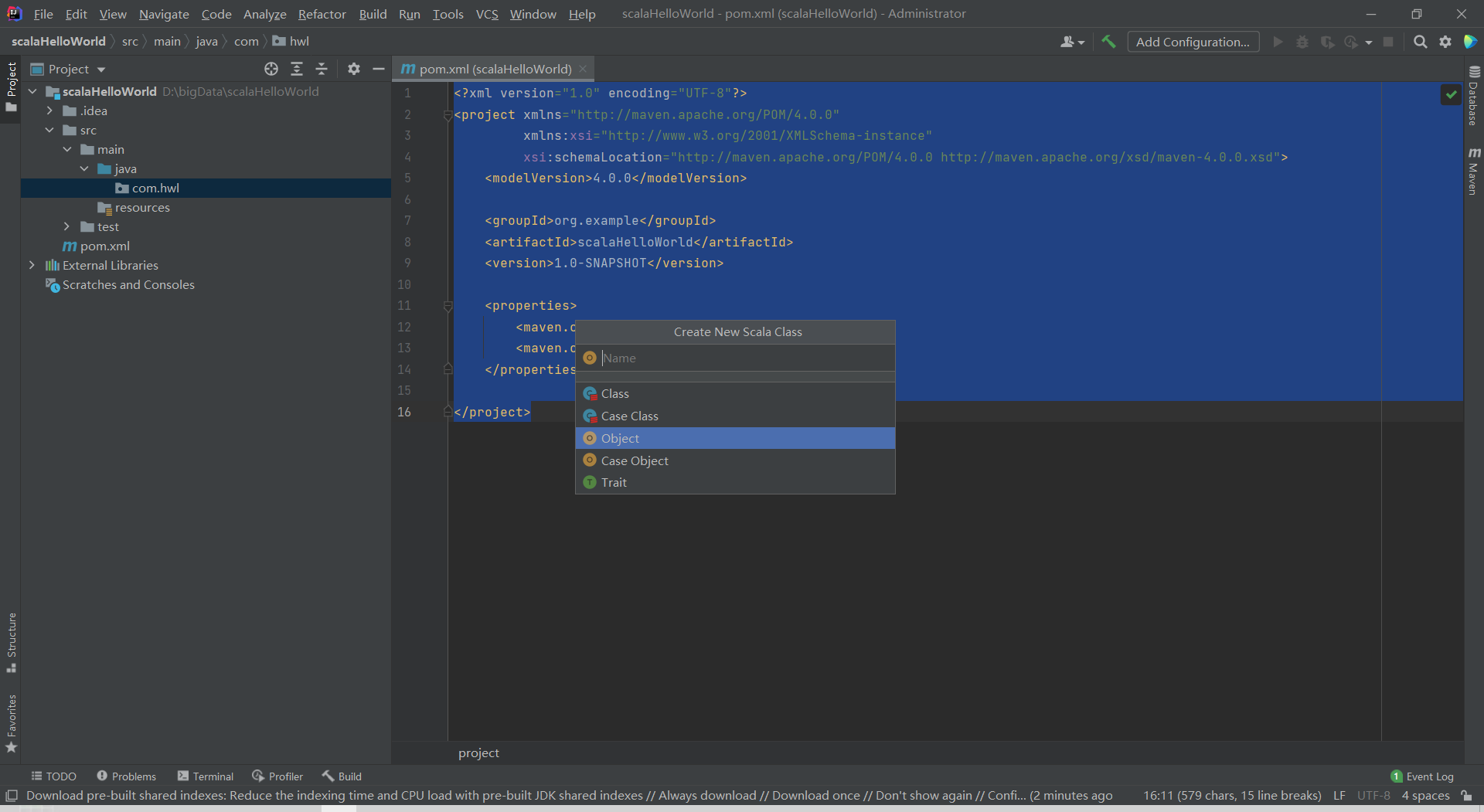Open the Build tool window
The height and width of the screenshot is (812, 1484).
[342, 776]
